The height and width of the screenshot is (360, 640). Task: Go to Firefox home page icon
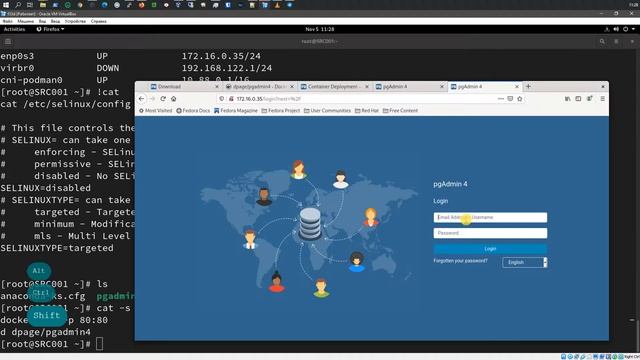pyautogui.click(x=173, y=99)
